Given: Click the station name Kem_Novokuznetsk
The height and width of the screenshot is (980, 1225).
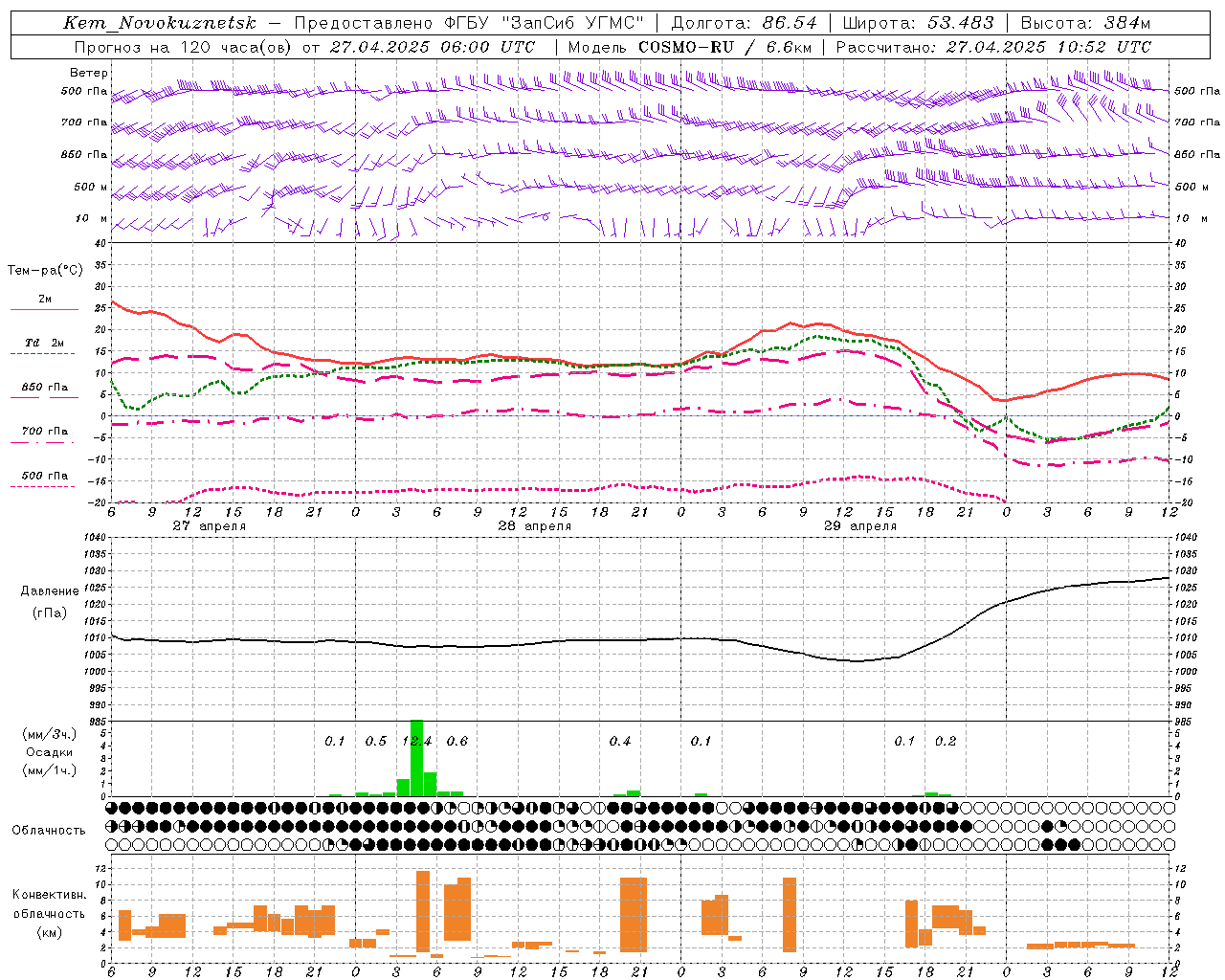Looking at the screenshot, I should click(160, 23).
